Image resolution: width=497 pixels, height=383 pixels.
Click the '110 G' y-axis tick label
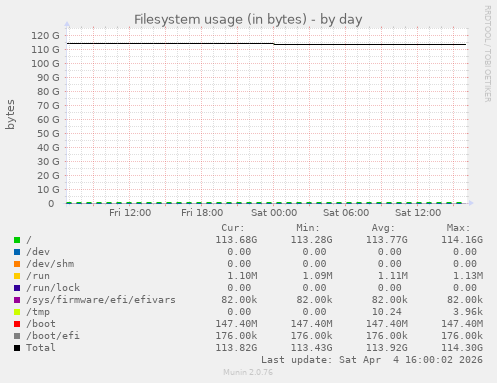tap(45, 49)
